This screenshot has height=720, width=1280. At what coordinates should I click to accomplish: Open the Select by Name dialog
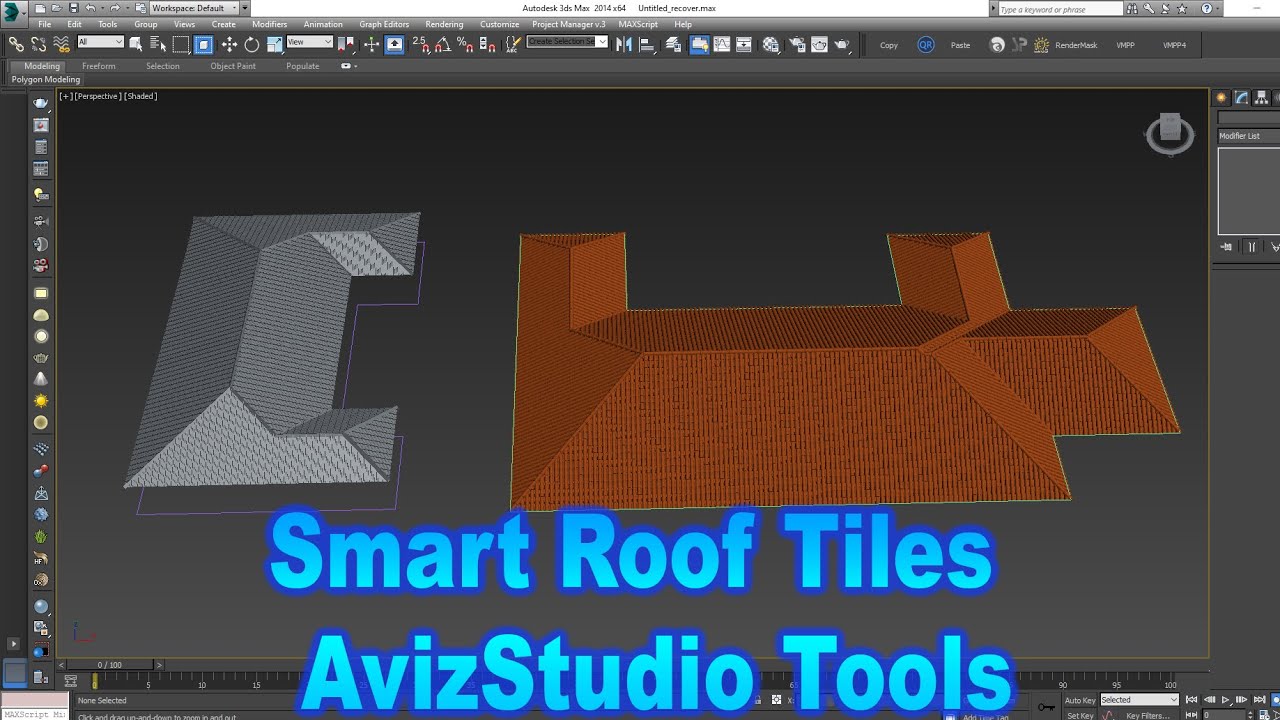coord(158,44)
